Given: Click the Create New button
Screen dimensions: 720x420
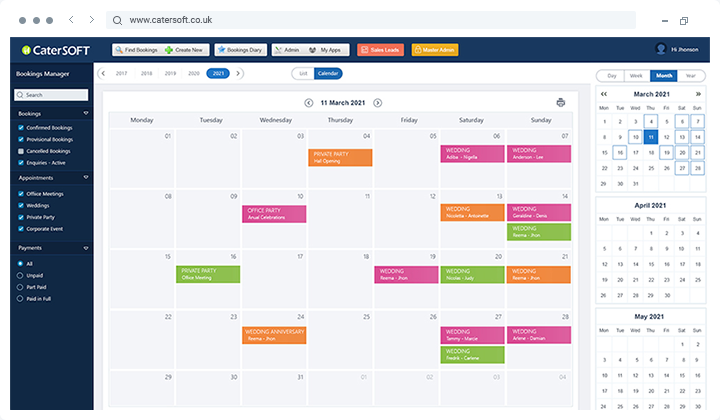Looking at the screenshot, I should click(x=184, y=49).
